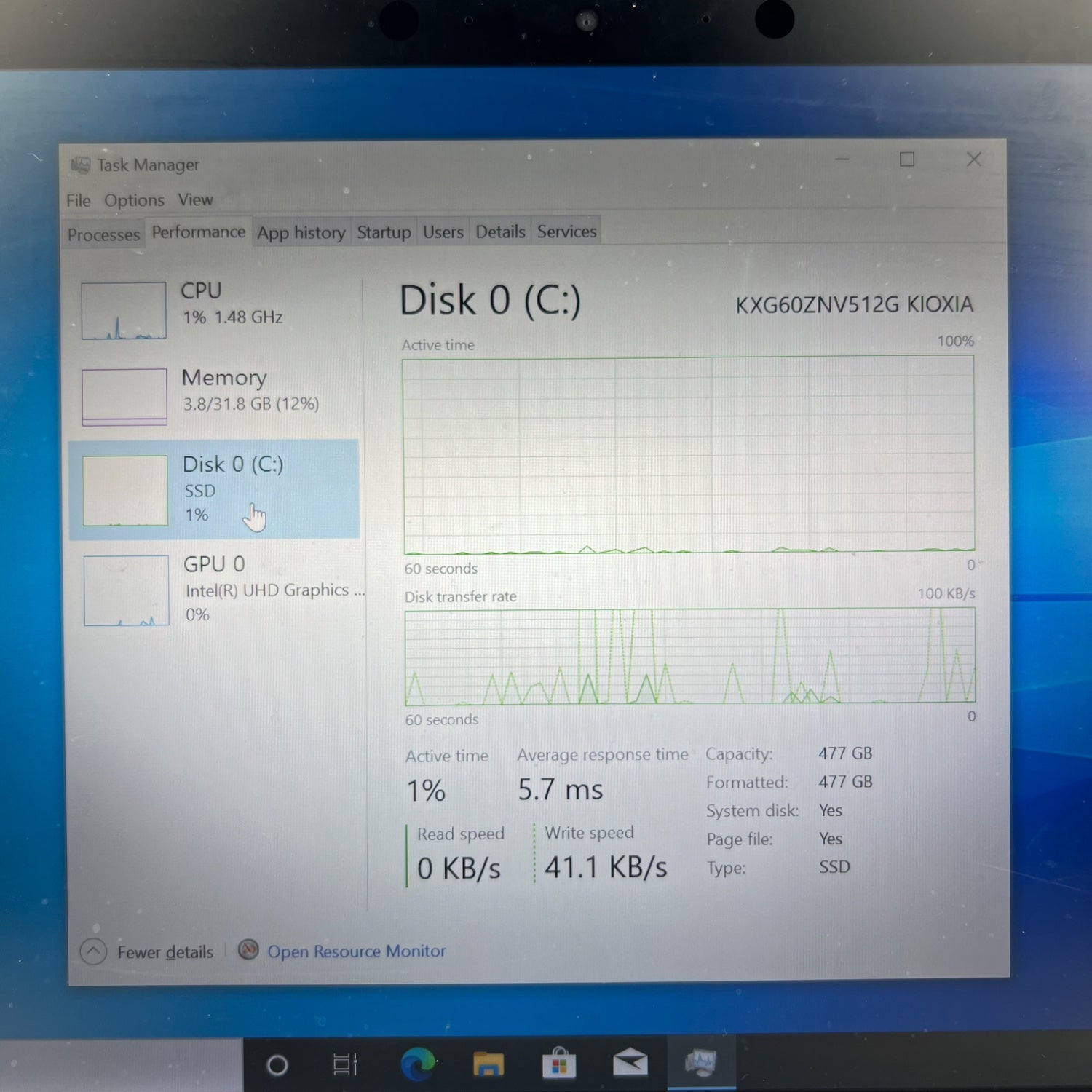Viewport: 1092px width, 1092px height.
Task: Open the Options menu
Action: [134, 200]
